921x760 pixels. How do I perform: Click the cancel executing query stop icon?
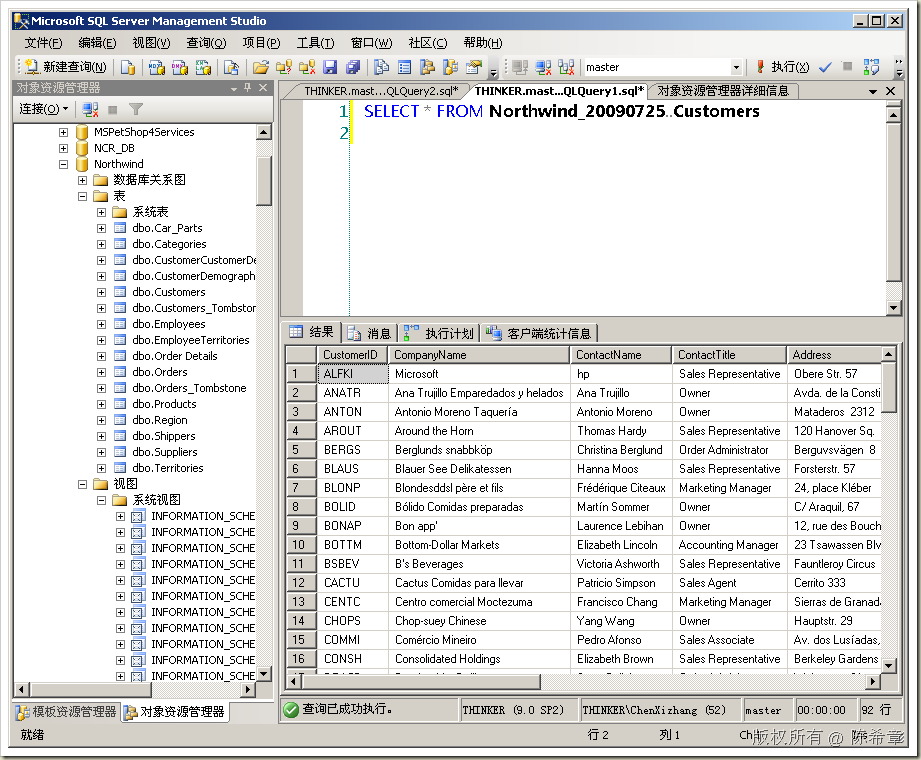click(847, 66)
